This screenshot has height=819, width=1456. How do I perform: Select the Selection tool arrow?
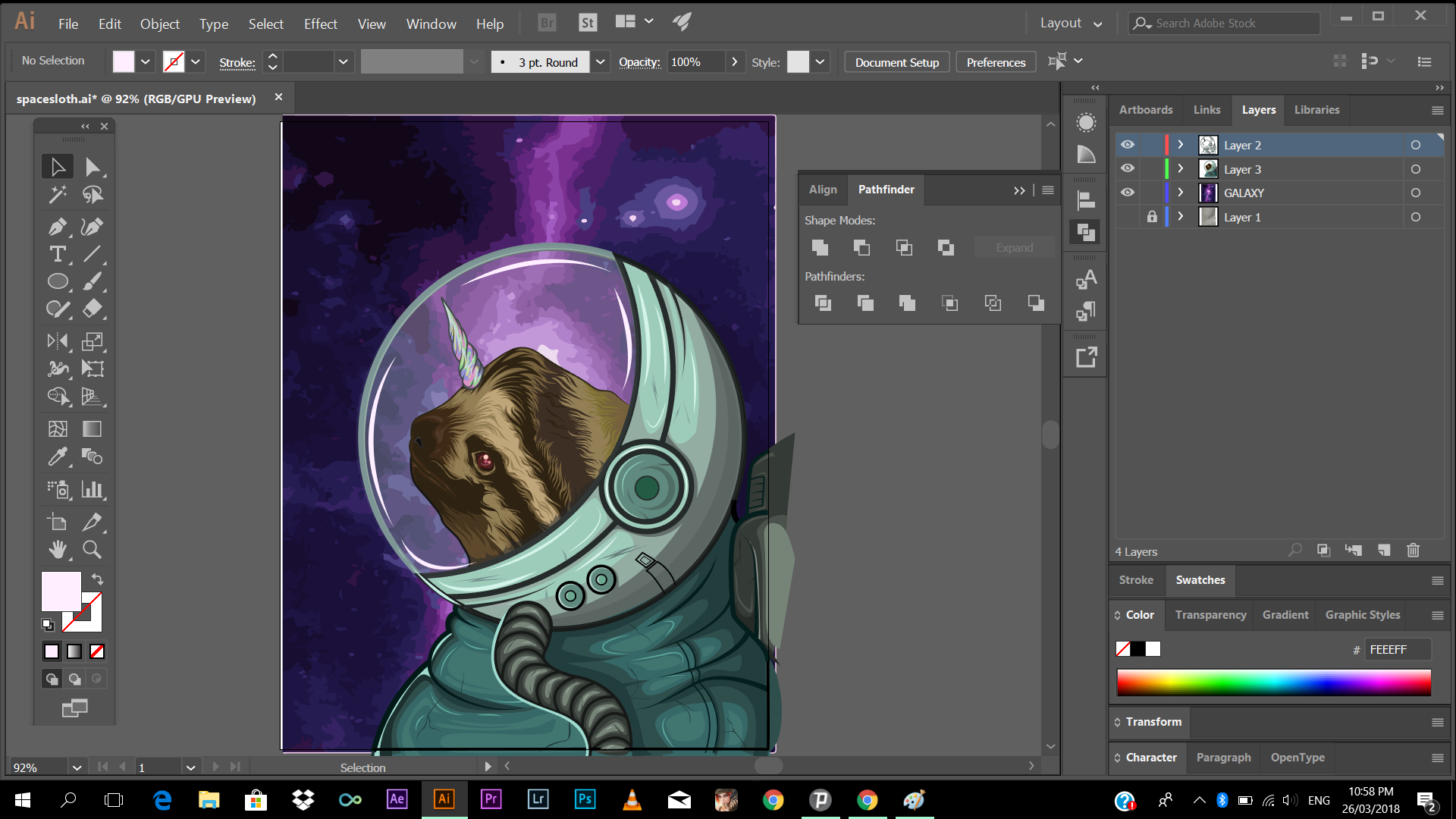click(58, 167)
